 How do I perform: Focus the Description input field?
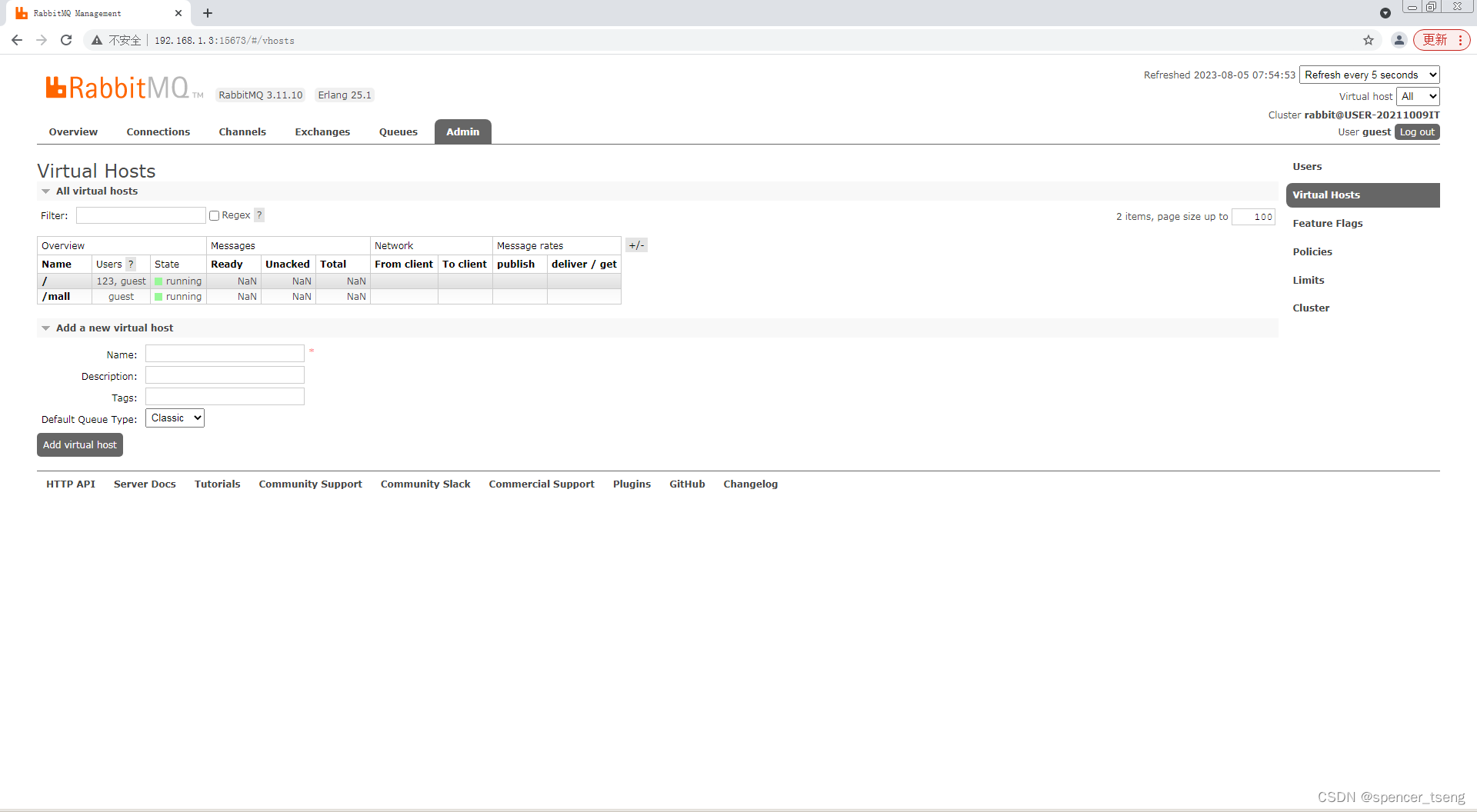click(225, 375)
